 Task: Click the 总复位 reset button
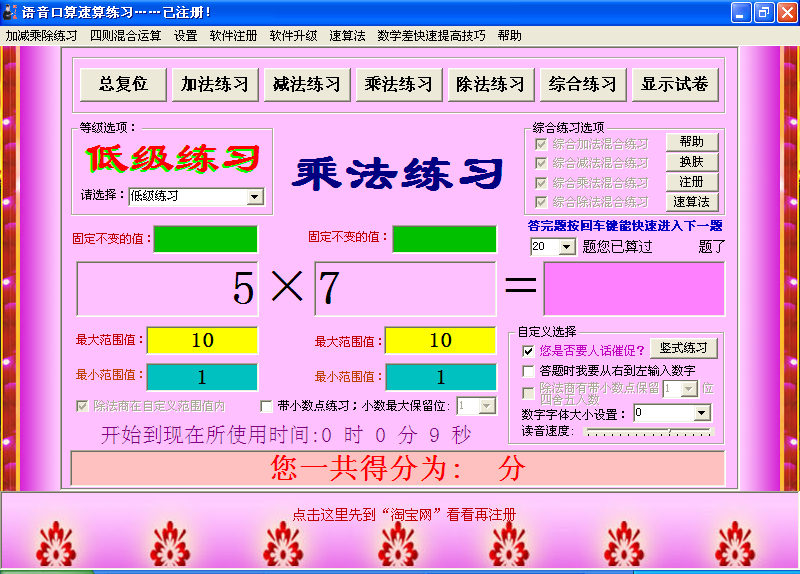pos(123,84)
